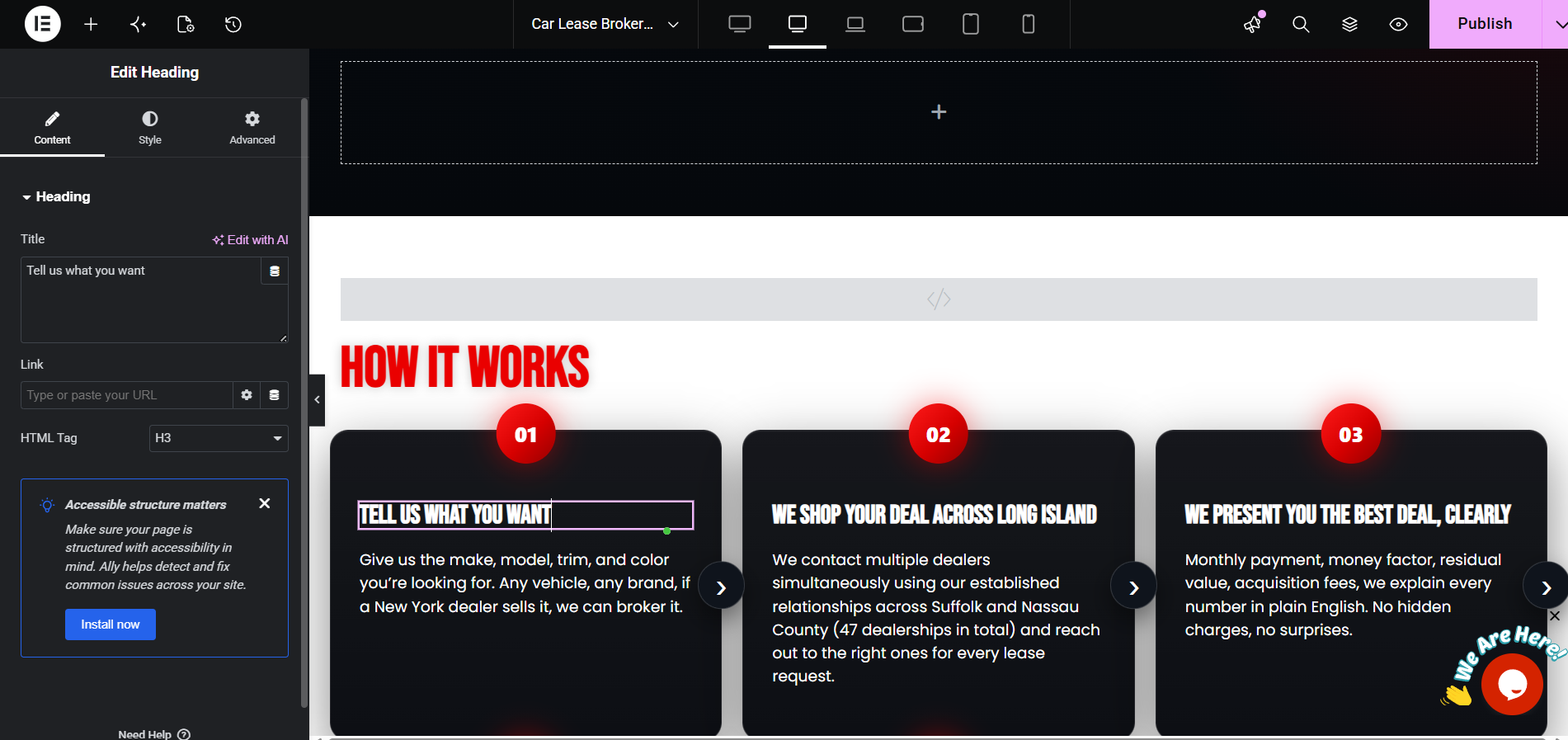Open page settings document icon
1568x740 pixels.
coord(186,24)
